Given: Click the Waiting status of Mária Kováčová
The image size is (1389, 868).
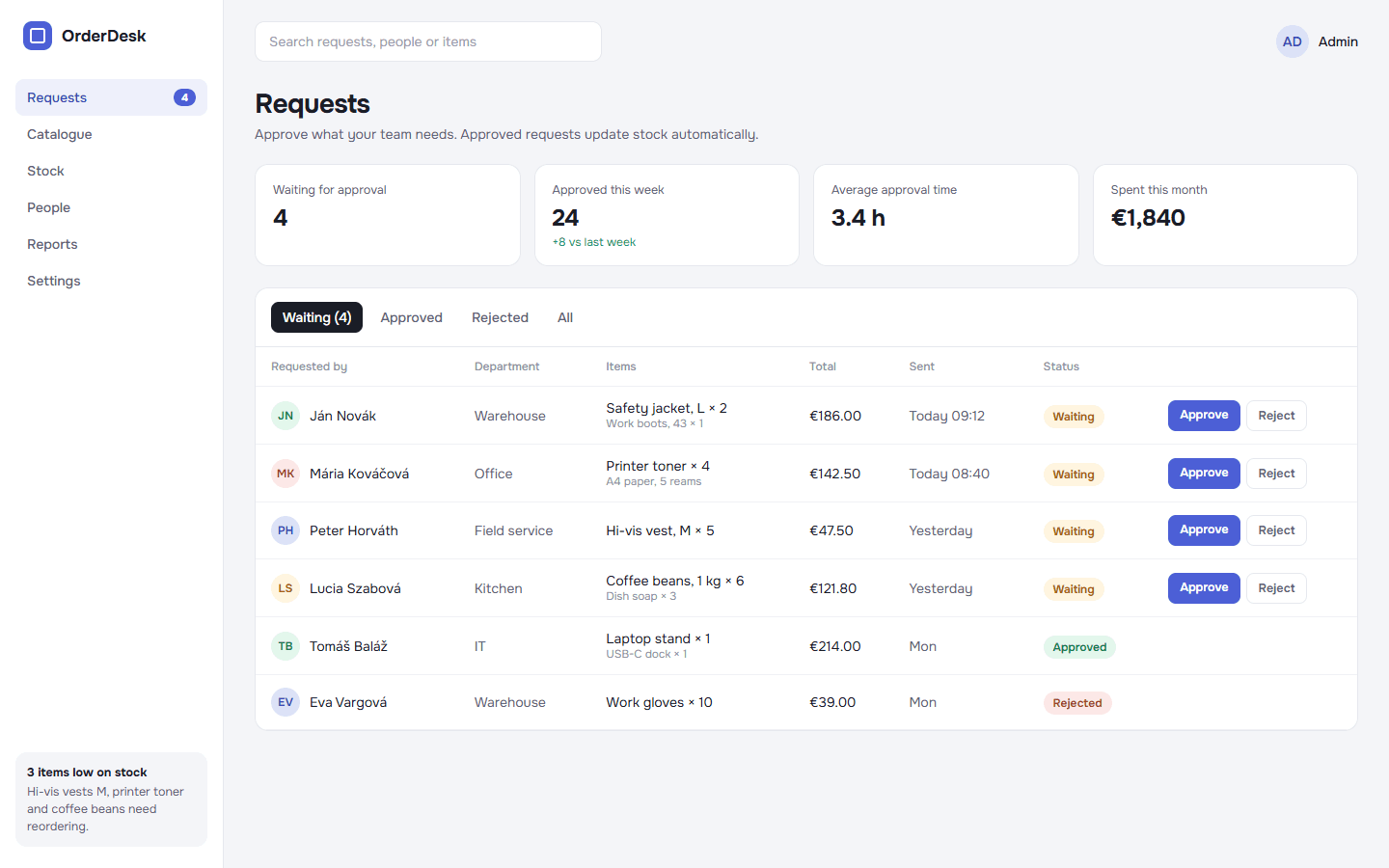Looking at the screenshot, I should [x=1074, y=475].
